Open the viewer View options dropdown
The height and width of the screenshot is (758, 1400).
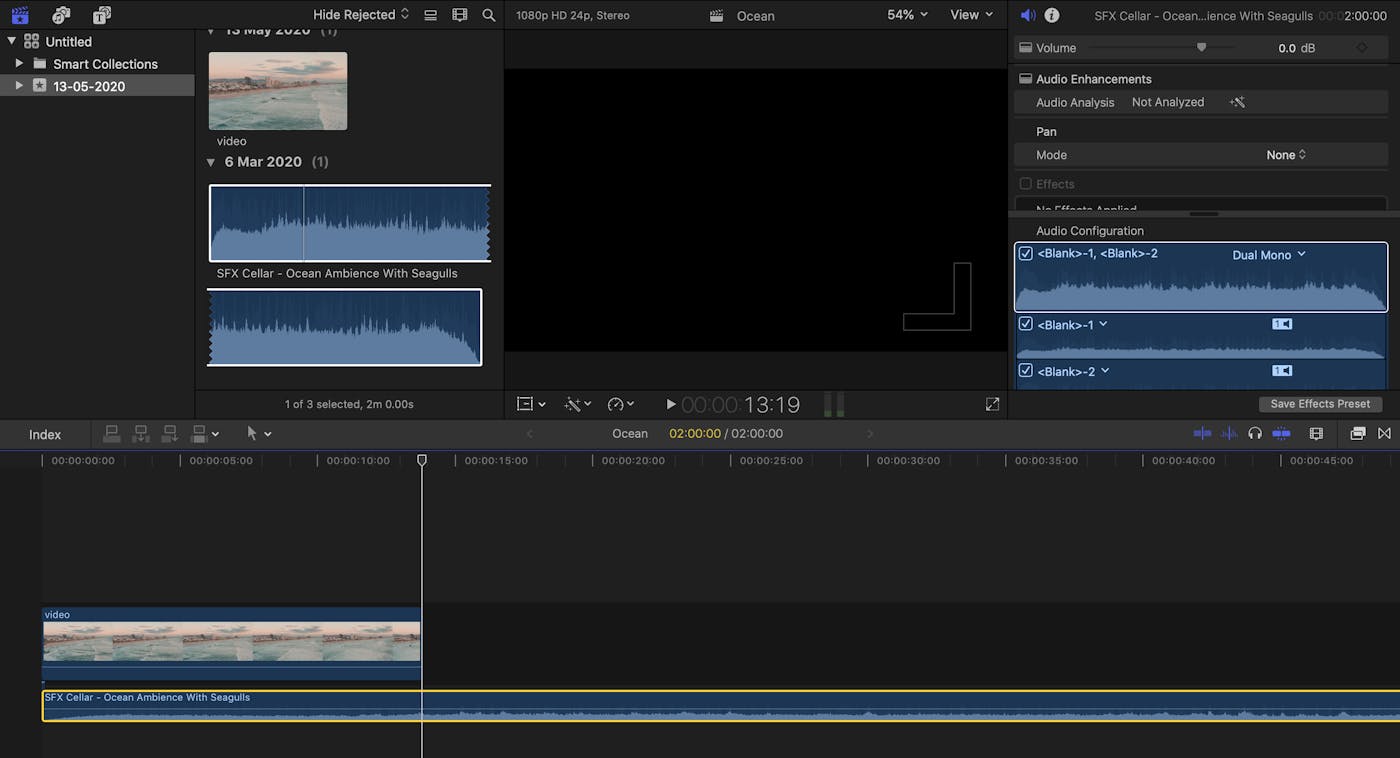pyautogui.click(x=971, y=15)
